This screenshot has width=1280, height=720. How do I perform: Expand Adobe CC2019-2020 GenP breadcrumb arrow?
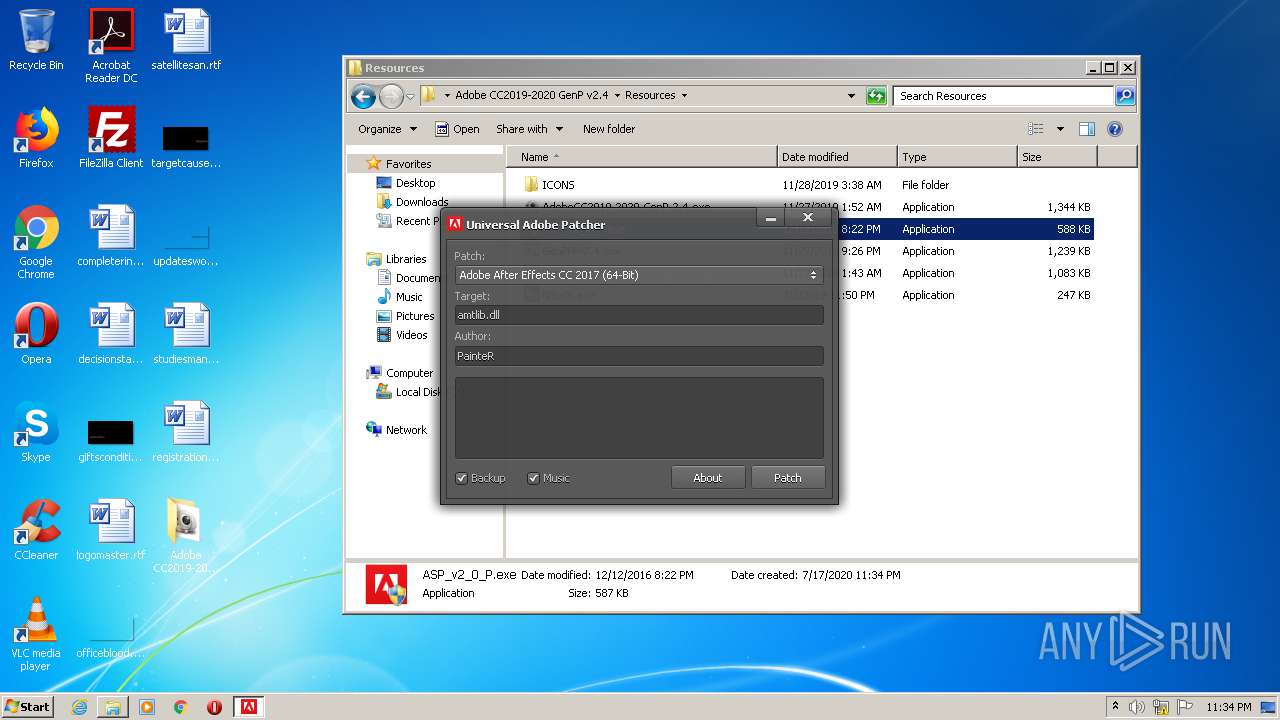pos(616,96)
